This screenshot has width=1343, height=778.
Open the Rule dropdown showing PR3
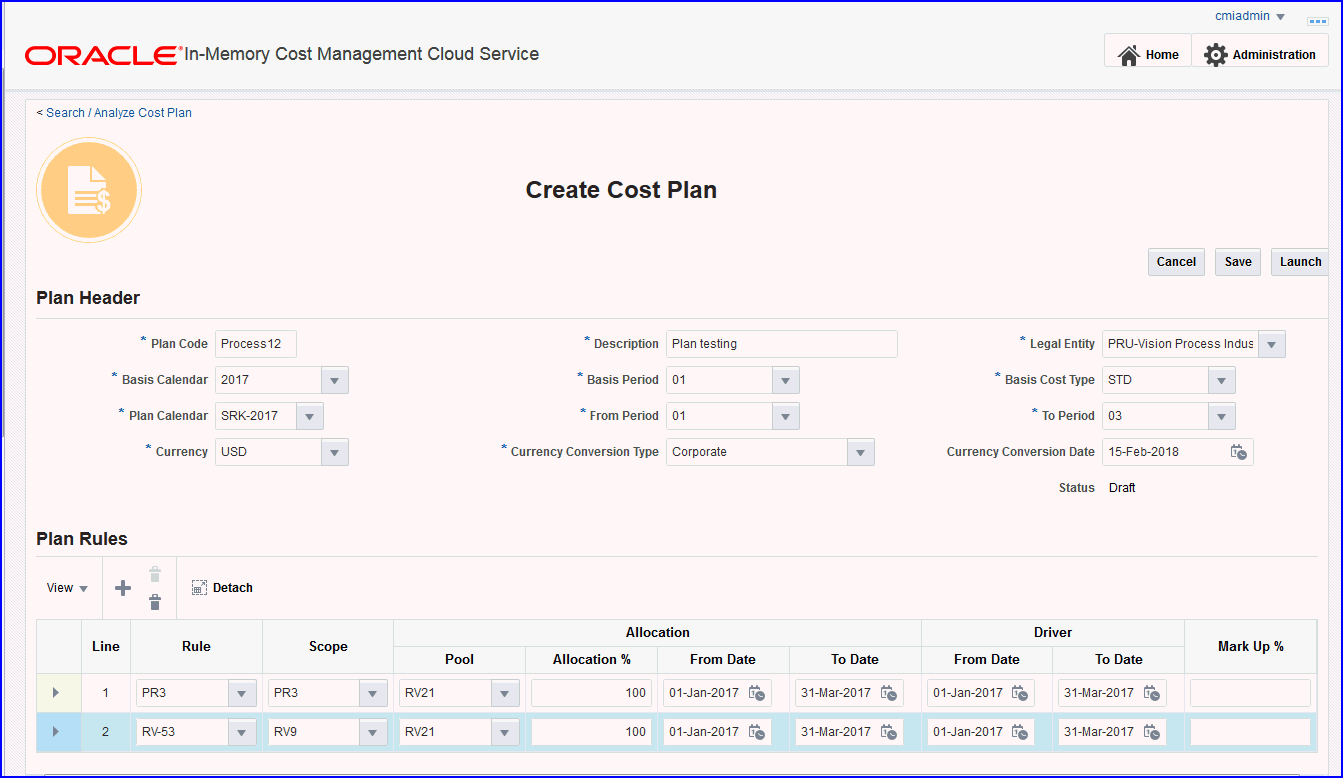242,693
